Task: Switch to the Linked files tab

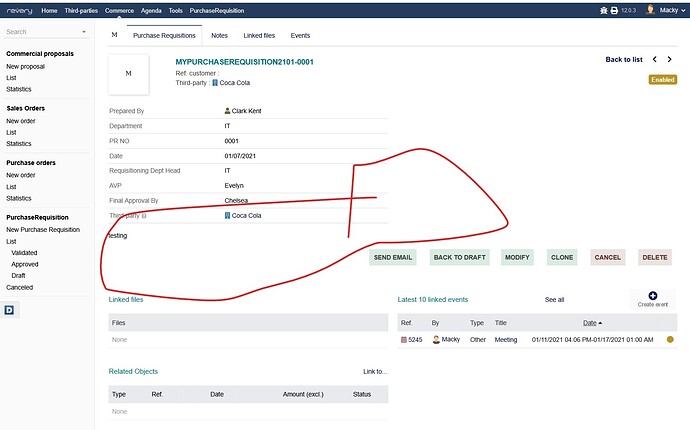Action: (x=259, y=35)
